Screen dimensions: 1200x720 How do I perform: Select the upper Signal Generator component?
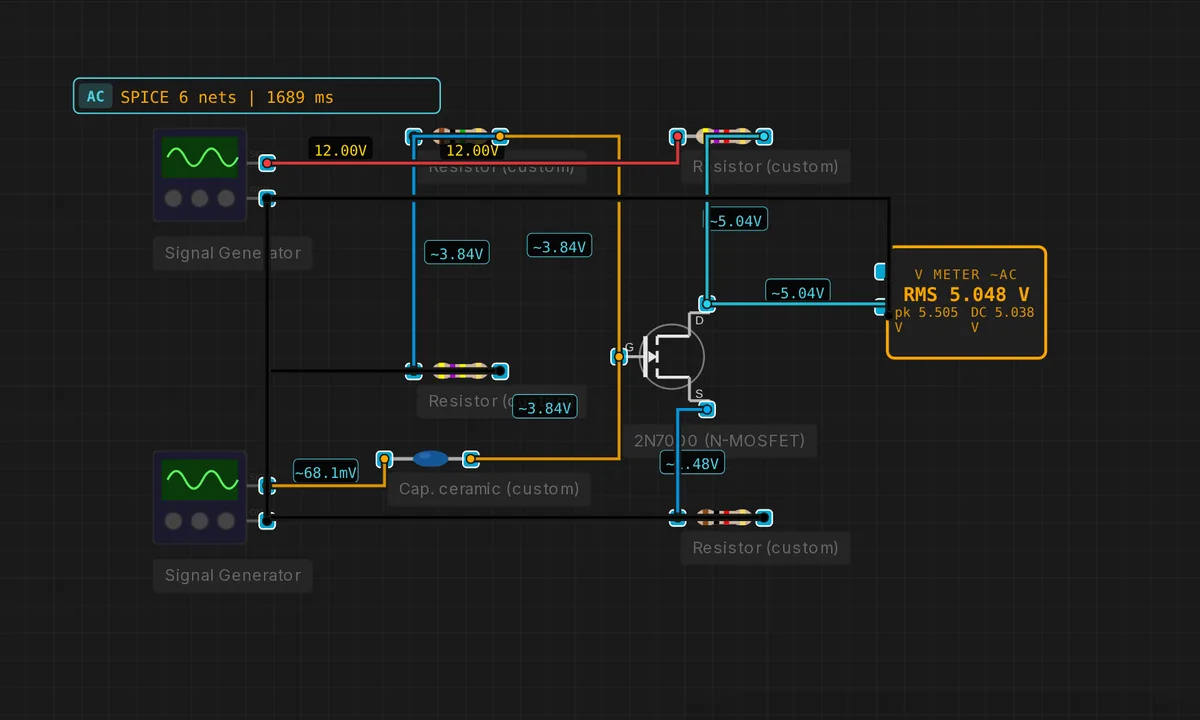(x=200, y=174)
